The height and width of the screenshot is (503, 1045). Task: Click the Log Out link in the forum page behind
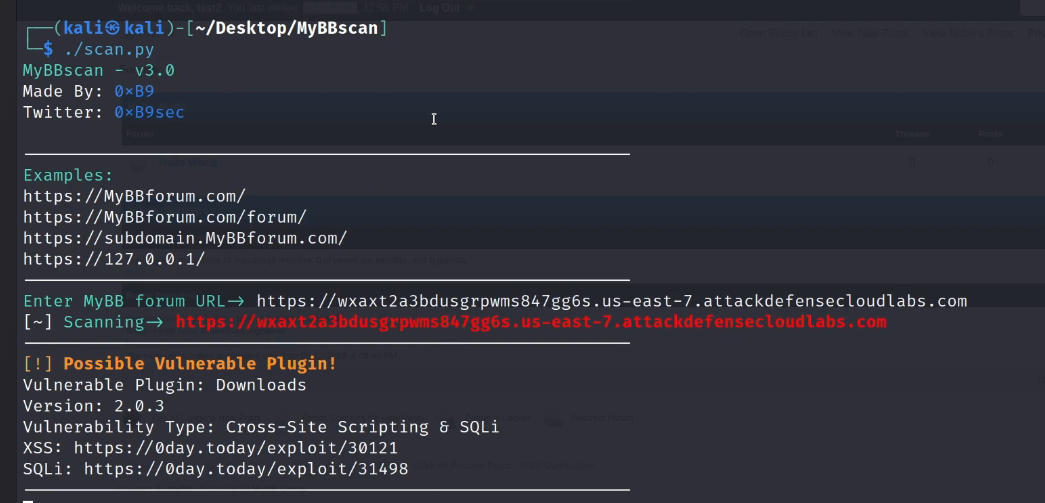(x=447, y=7)
